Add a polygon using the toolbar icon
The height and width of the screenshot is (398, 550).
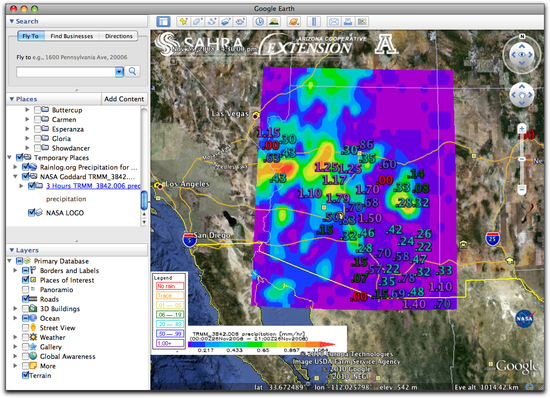pyautogui.click(x=197, y=22)
